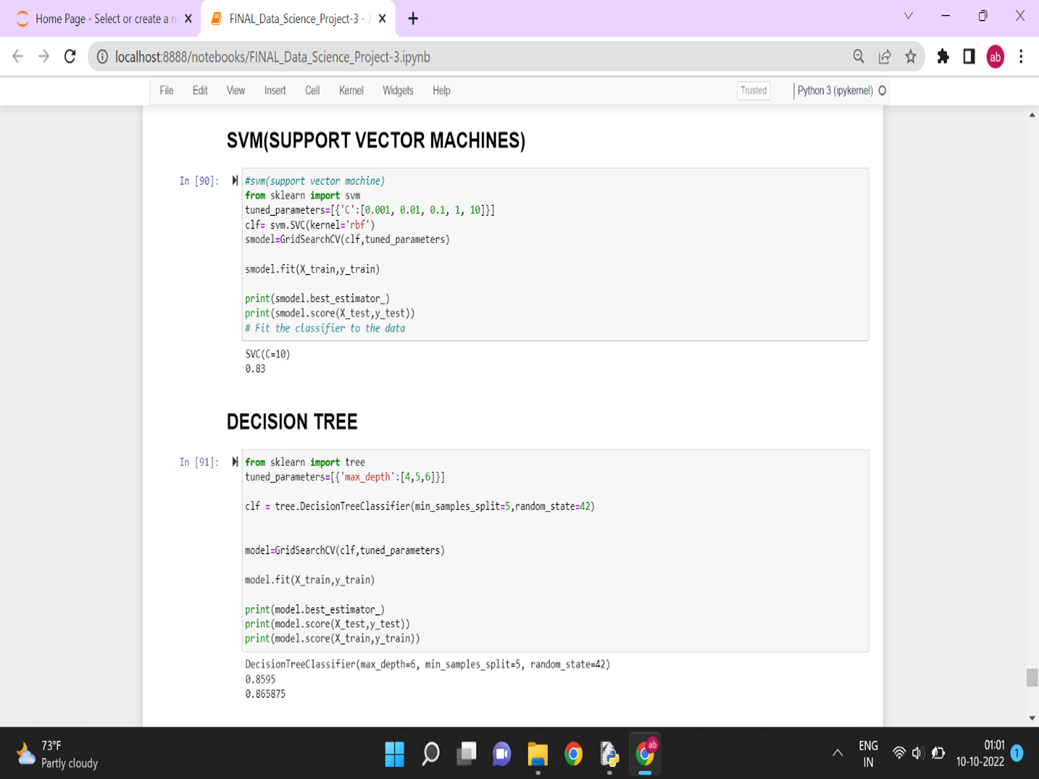Image resolution: width=1039 pixels, height=779 pixels.
Task: Open Google Chrome taskbar icon
Action: [573, 754]
